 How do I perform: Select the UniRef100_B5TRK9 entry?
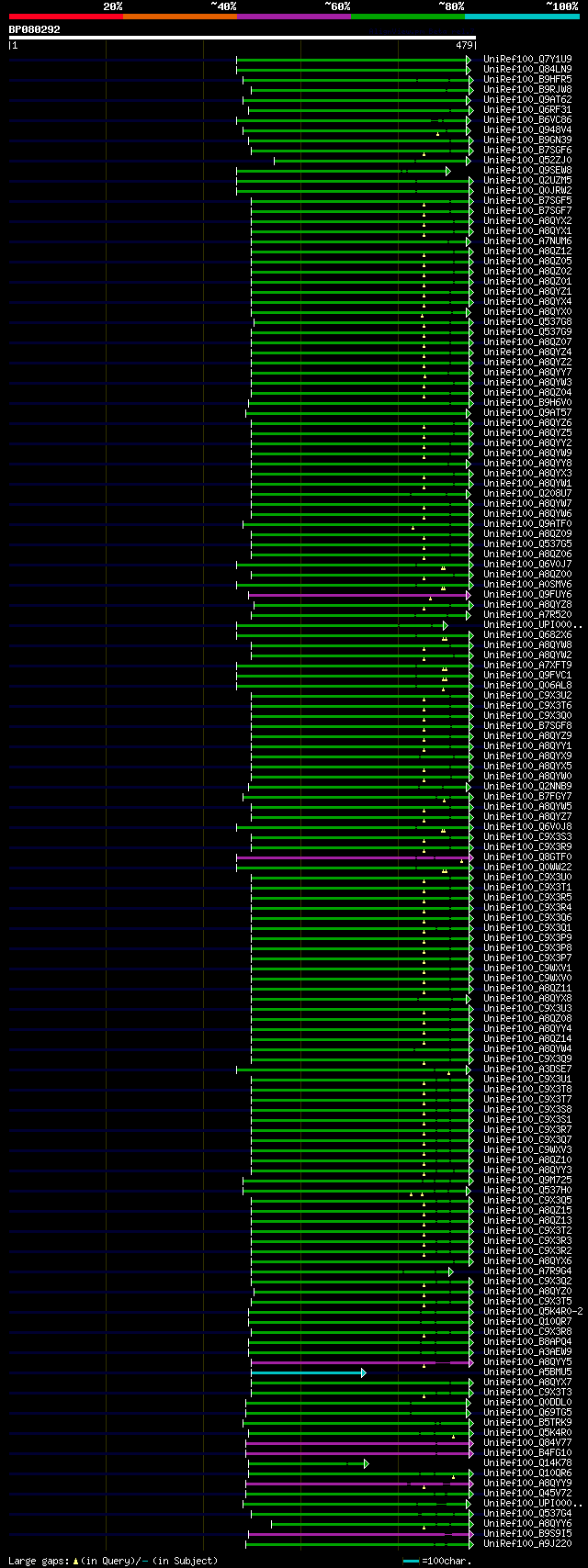coord(527,1422)
